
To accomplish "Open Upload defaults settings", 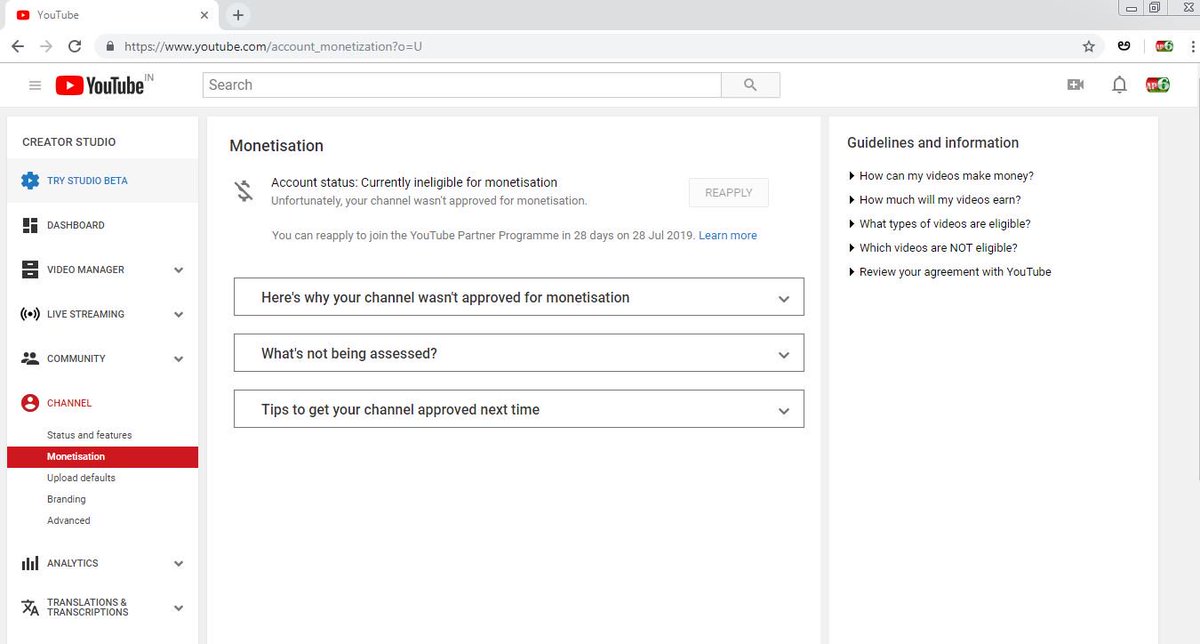I will (x=81, y=478).
